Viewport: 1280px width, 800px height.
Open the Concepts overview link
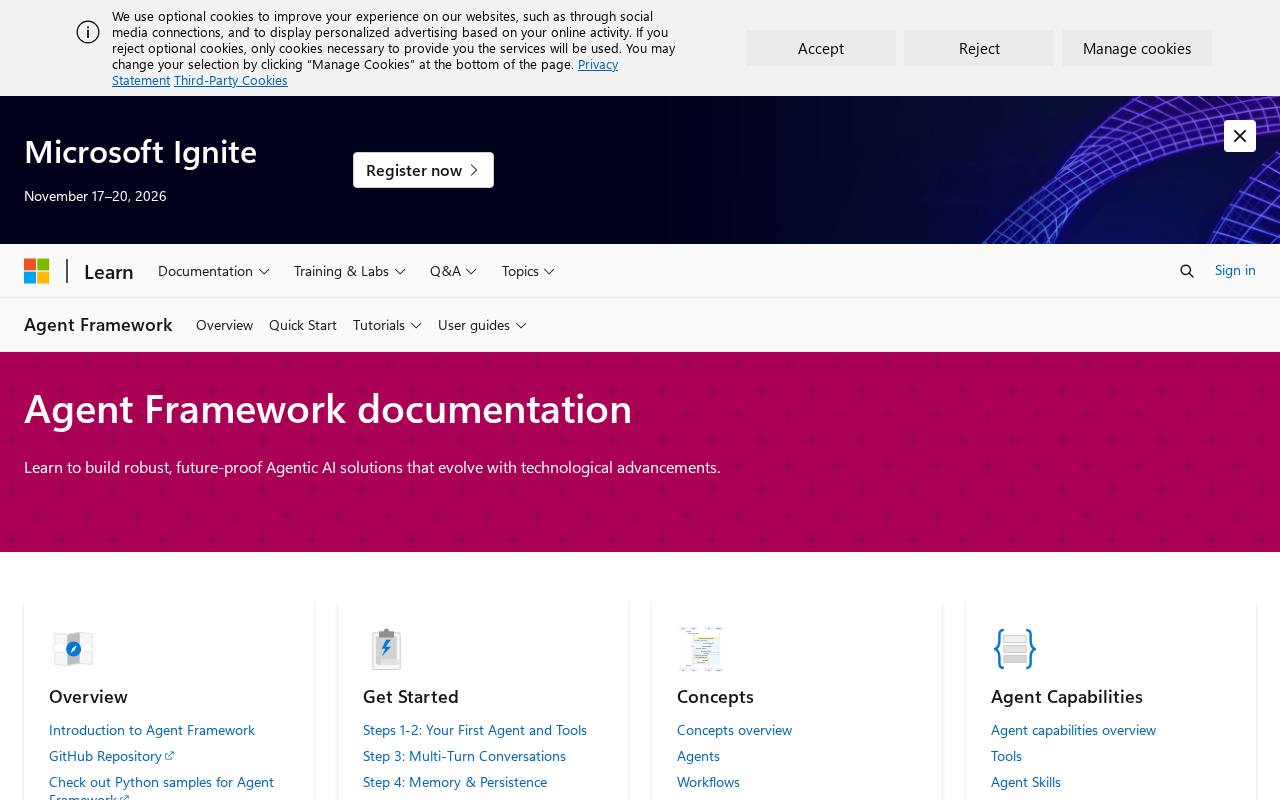pyautogui.click(x=734, y=730)
